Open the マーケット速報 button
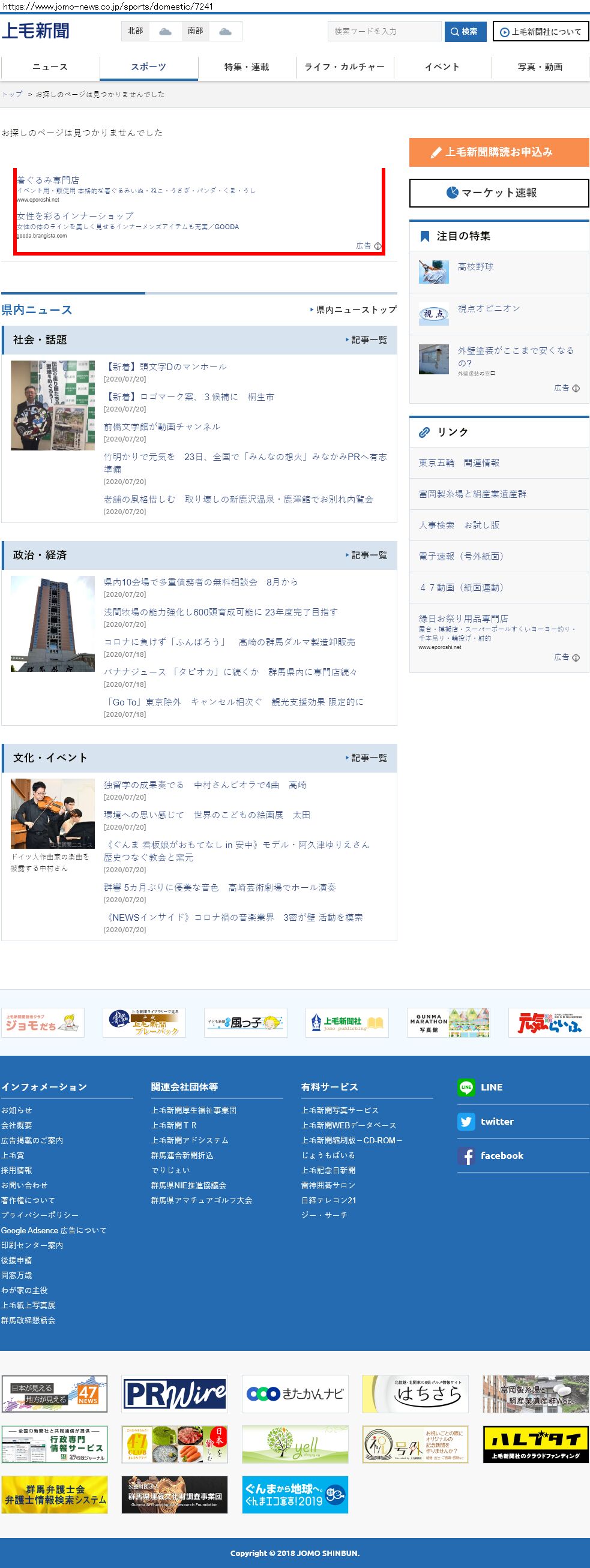Image resolution: width=590 pixels, height=1568 pixels. 499,193
